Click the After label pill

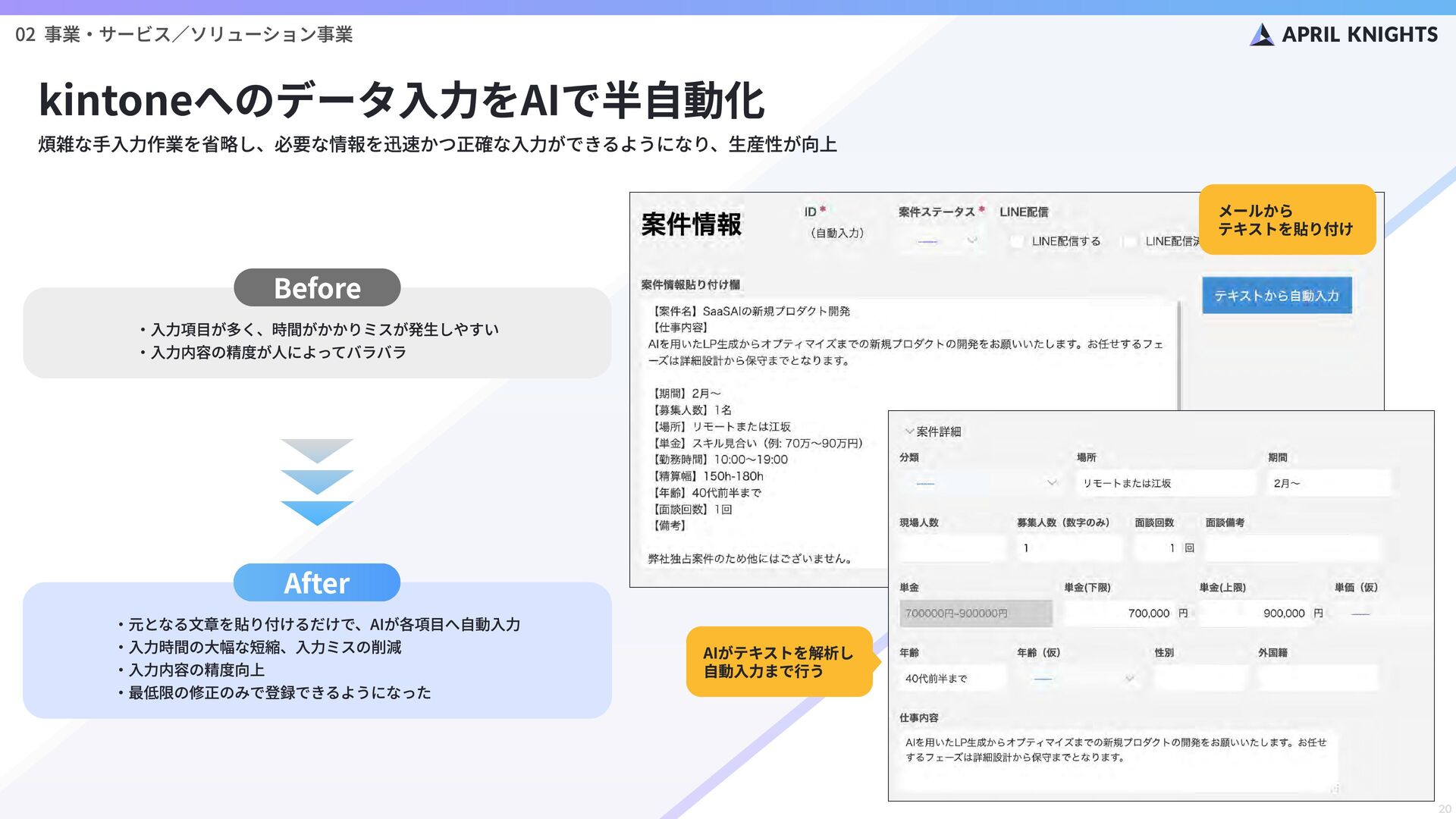point(317,583)
